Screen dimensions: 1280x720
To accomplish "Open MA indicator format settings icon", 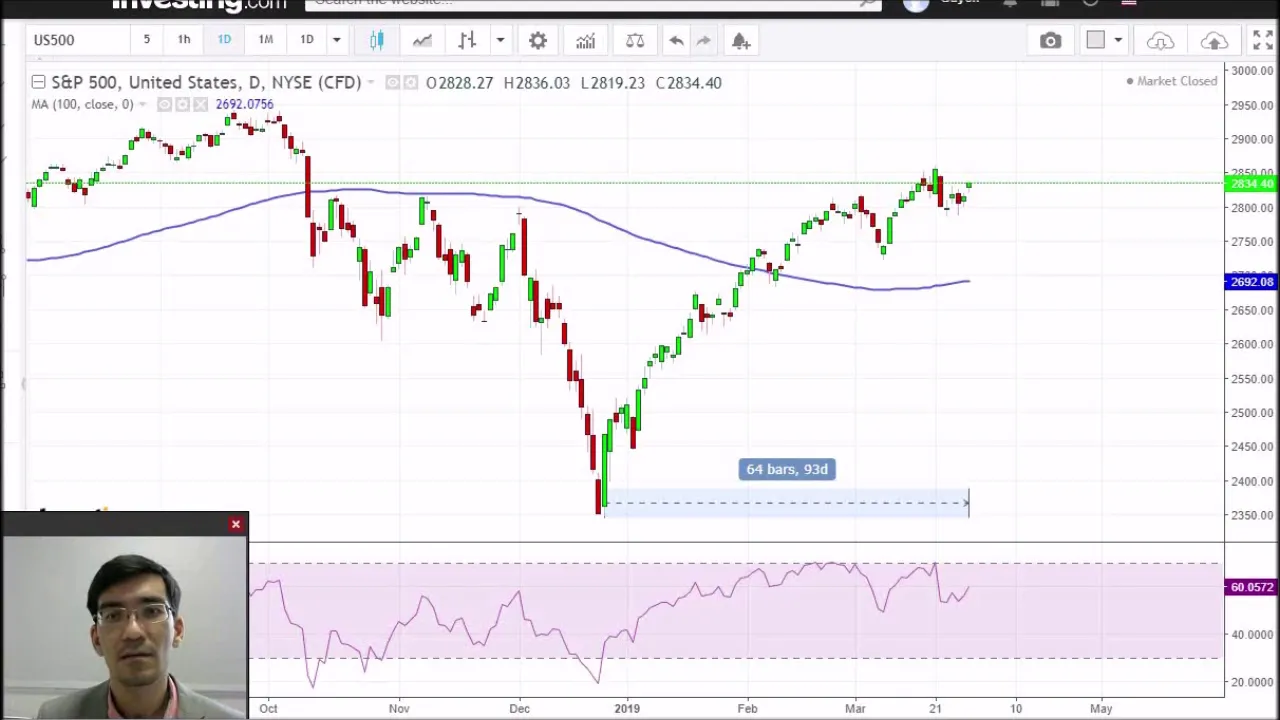I will [182, 105].
